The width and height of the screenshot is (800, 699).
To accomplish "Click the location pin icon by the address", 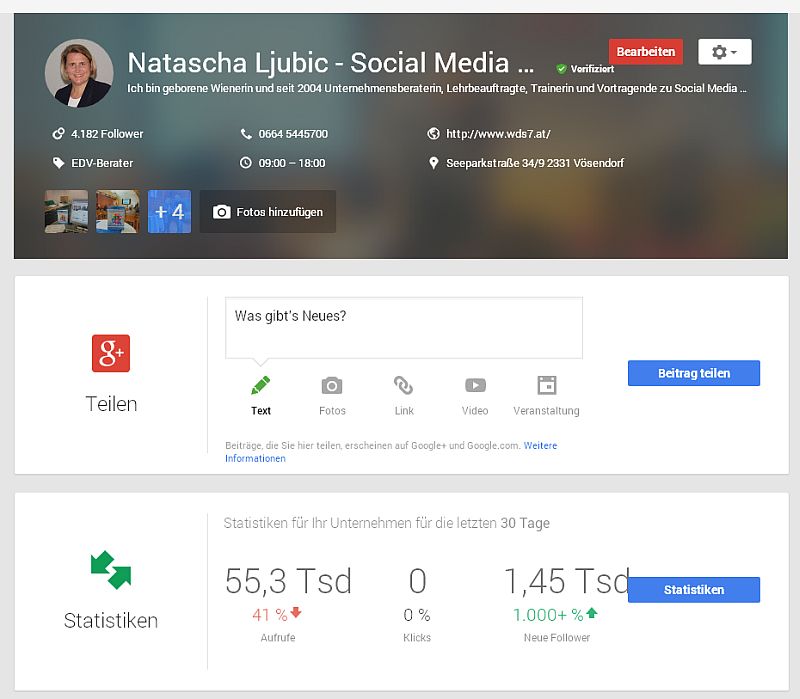I will [x=433, y=163].
